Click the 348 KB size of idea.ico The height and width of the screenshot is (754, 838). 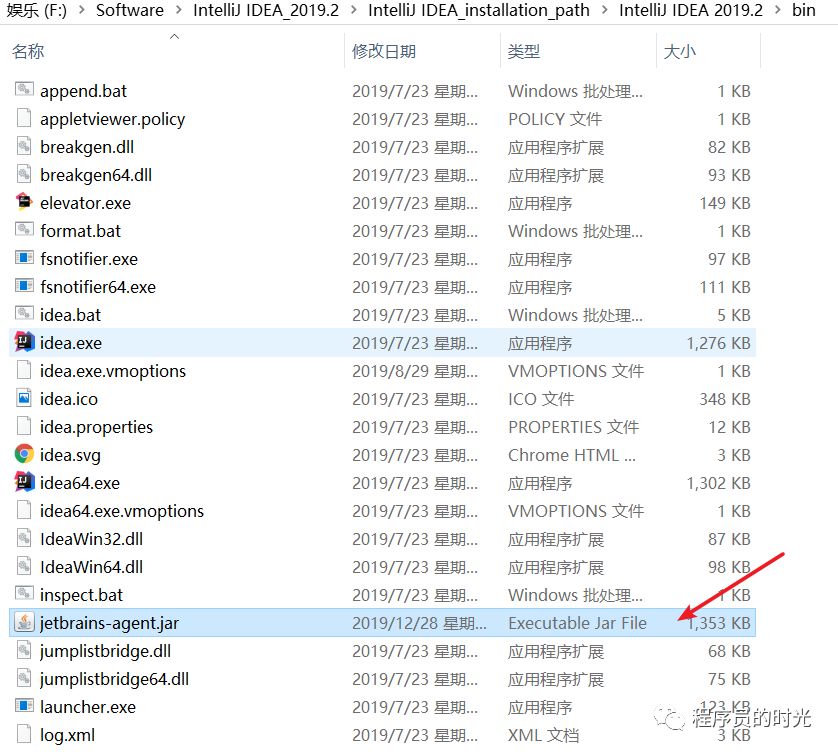tap(725, 399)
